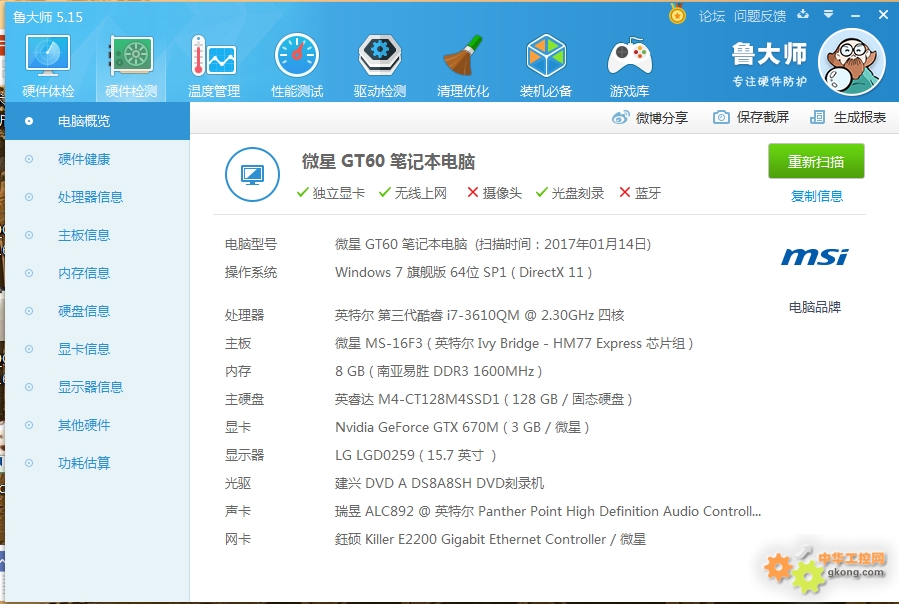Open the 硬件体检 hardware checkup icon
The width and height of the screenshot is (899, 604).
[x=48, y=65]
